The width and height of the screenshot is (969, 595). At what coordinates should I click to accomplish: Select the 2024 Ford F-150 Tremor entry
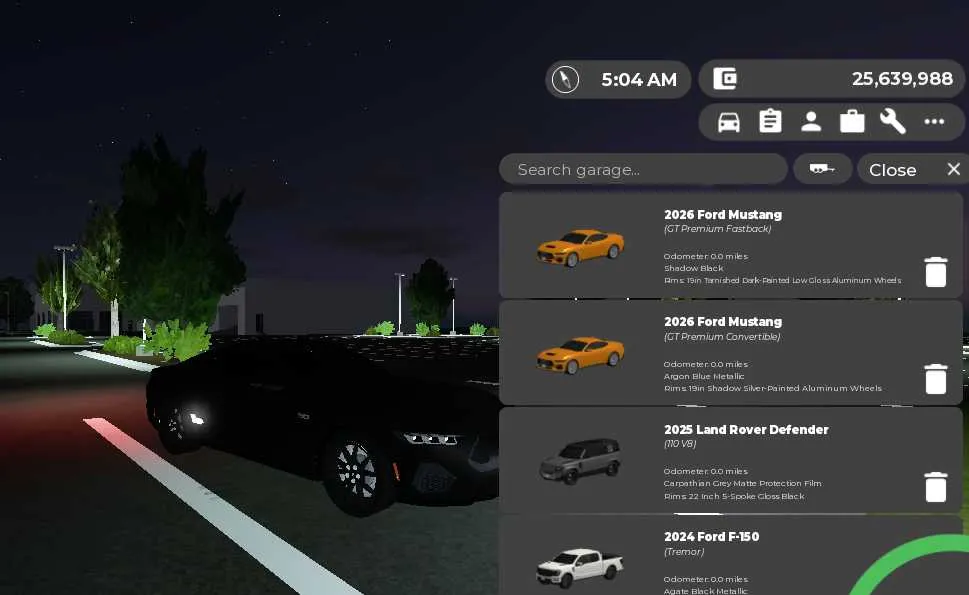[x=730, y=555]
